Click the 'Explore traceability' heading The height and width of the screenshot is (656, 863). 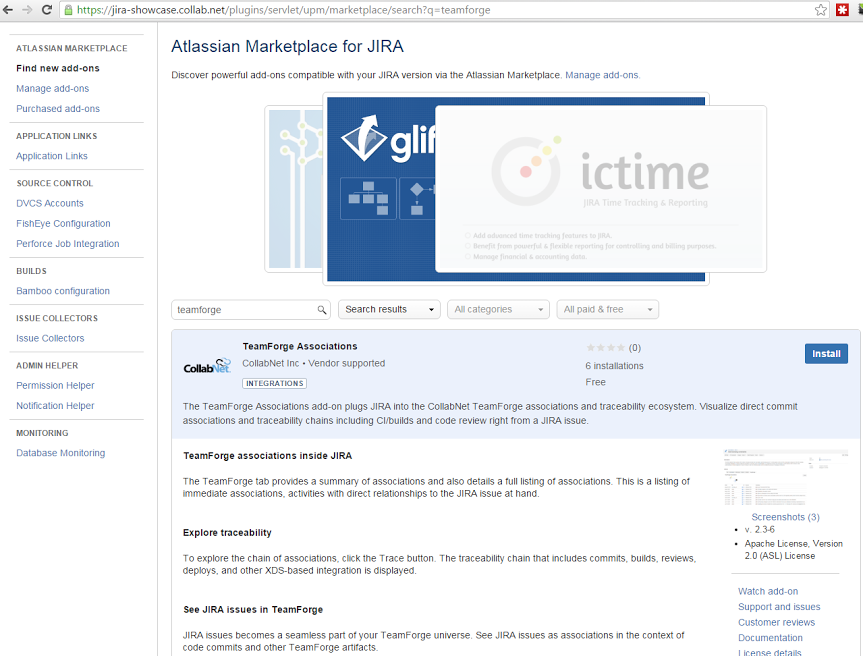pos(227,533)
